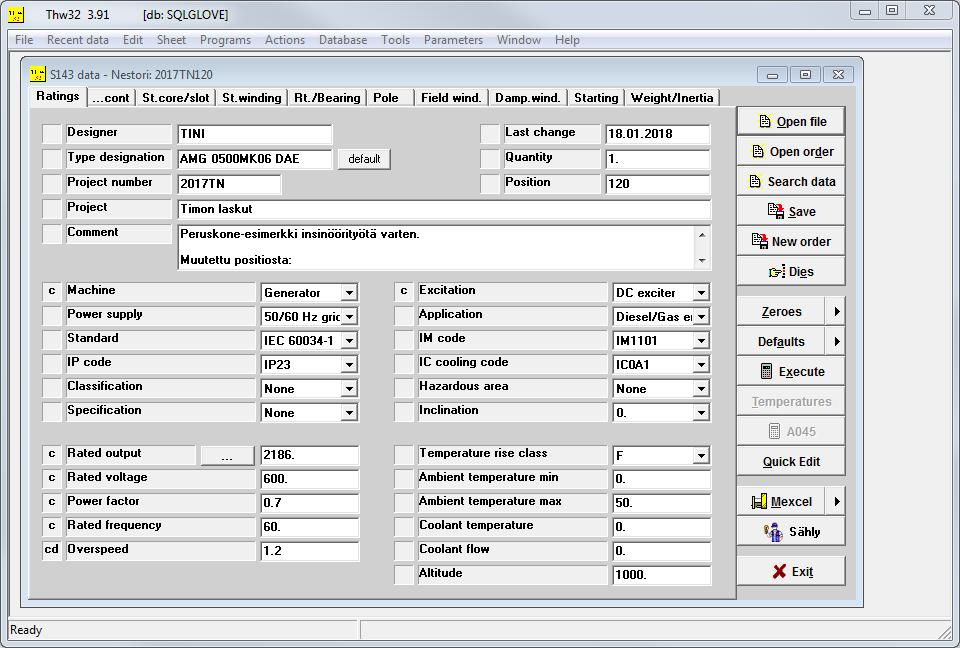960x648 pixels.
Task: Open the Excitation dropdown
Action: coord(701,293)
